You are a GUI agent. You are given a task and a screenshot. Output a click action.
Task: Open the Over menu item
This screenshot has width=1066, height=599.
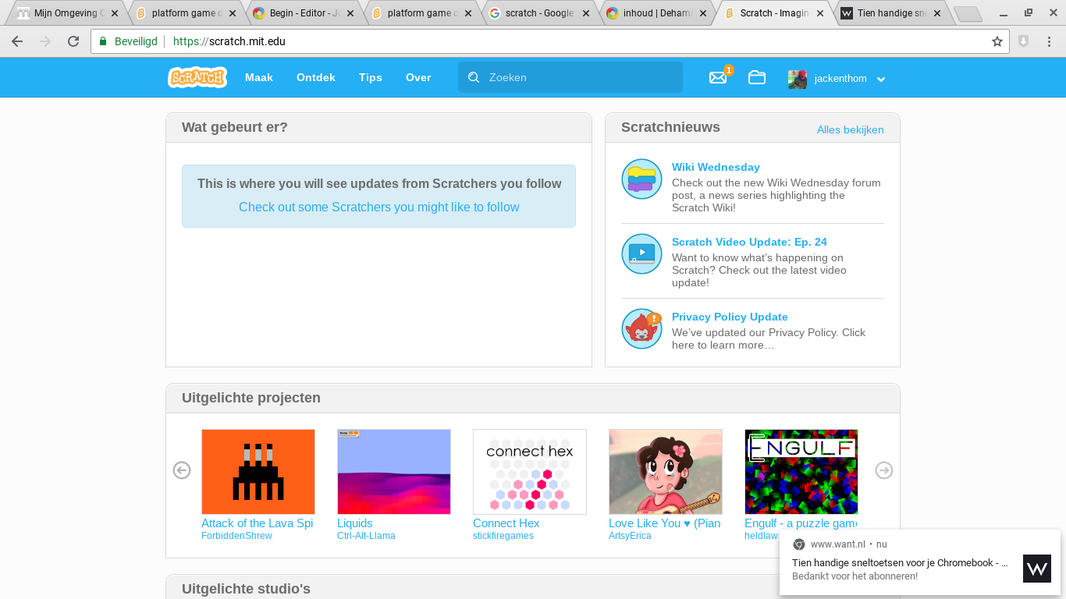tap(418, 78)
